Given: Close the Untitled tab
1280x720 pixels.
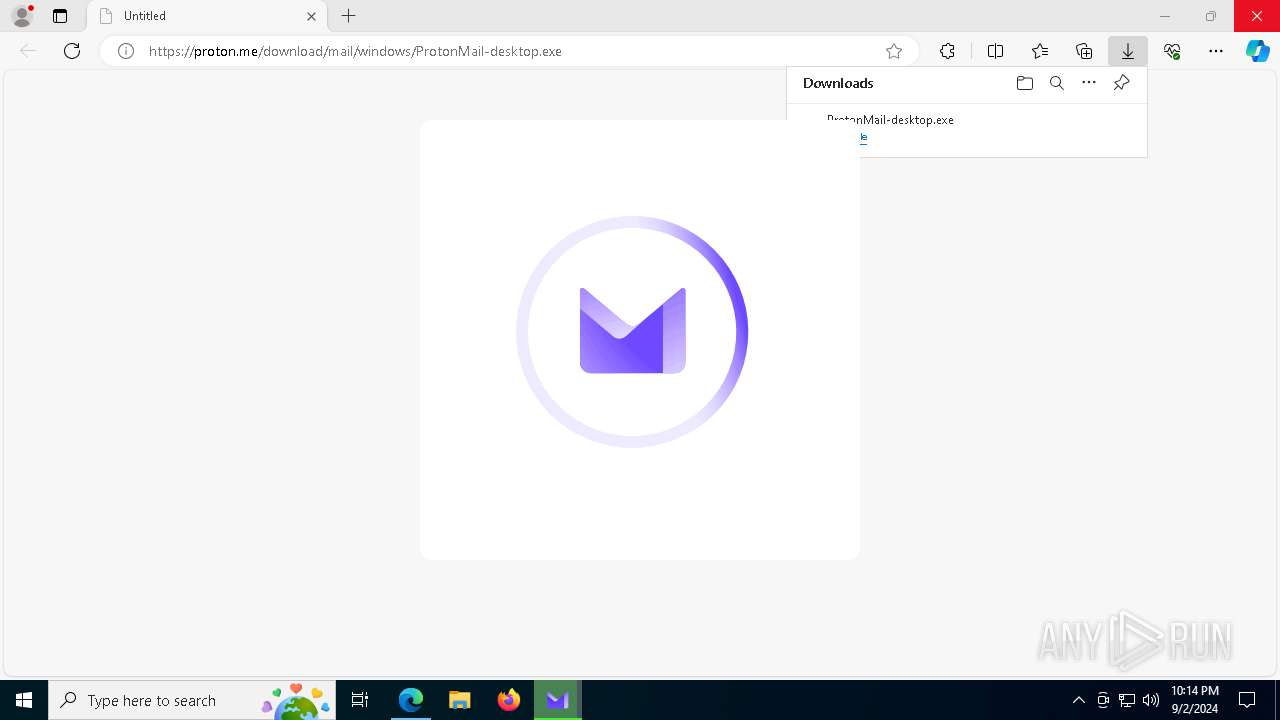Looking at the screenshot, I should pos(311,16).
